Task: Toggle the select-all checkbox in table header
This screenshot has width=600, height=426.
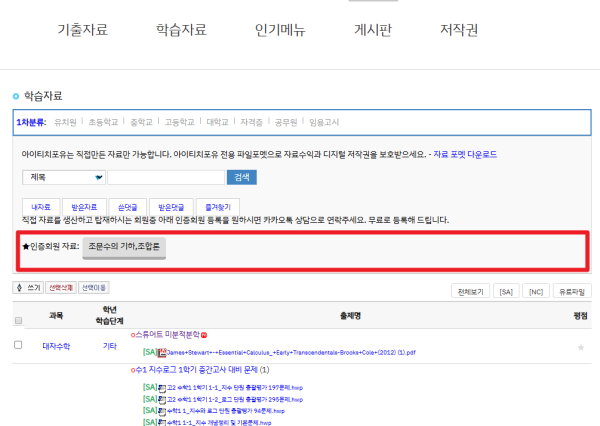Action: click(x=18, y=320)
